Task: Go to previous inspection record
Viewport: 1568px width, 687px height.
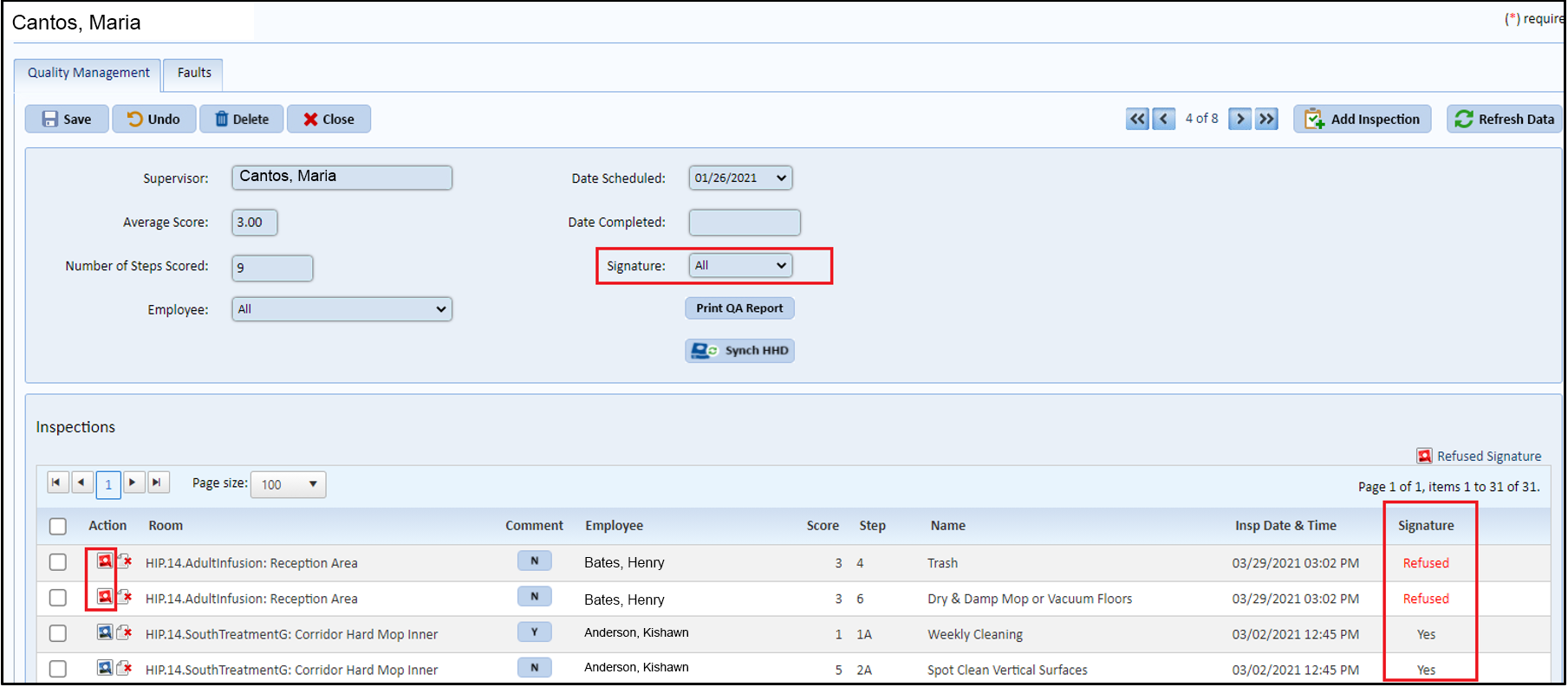Action: tap(1164, 119)
